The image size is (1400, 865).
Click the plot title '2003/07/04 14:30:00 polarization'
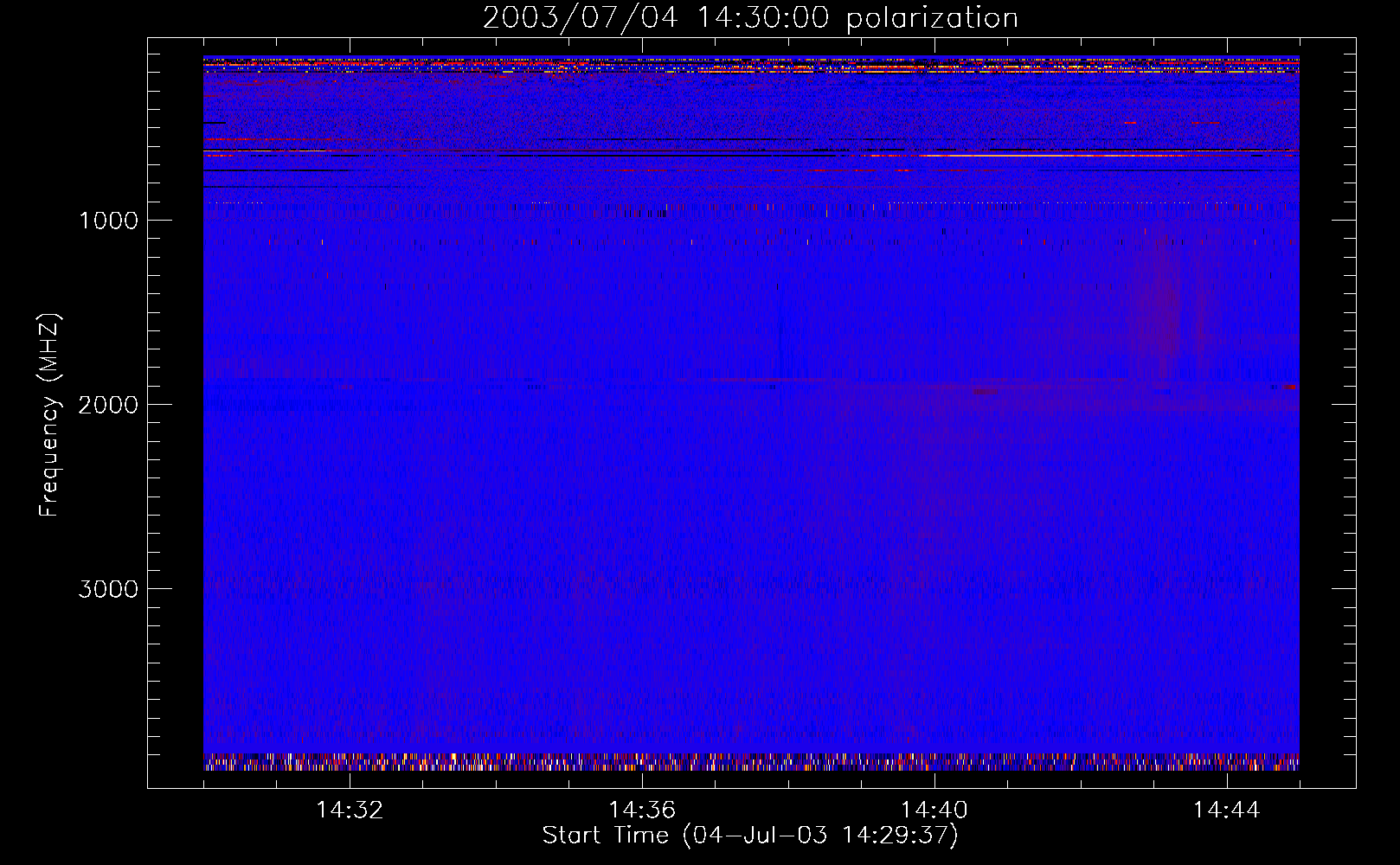point(750,18)
